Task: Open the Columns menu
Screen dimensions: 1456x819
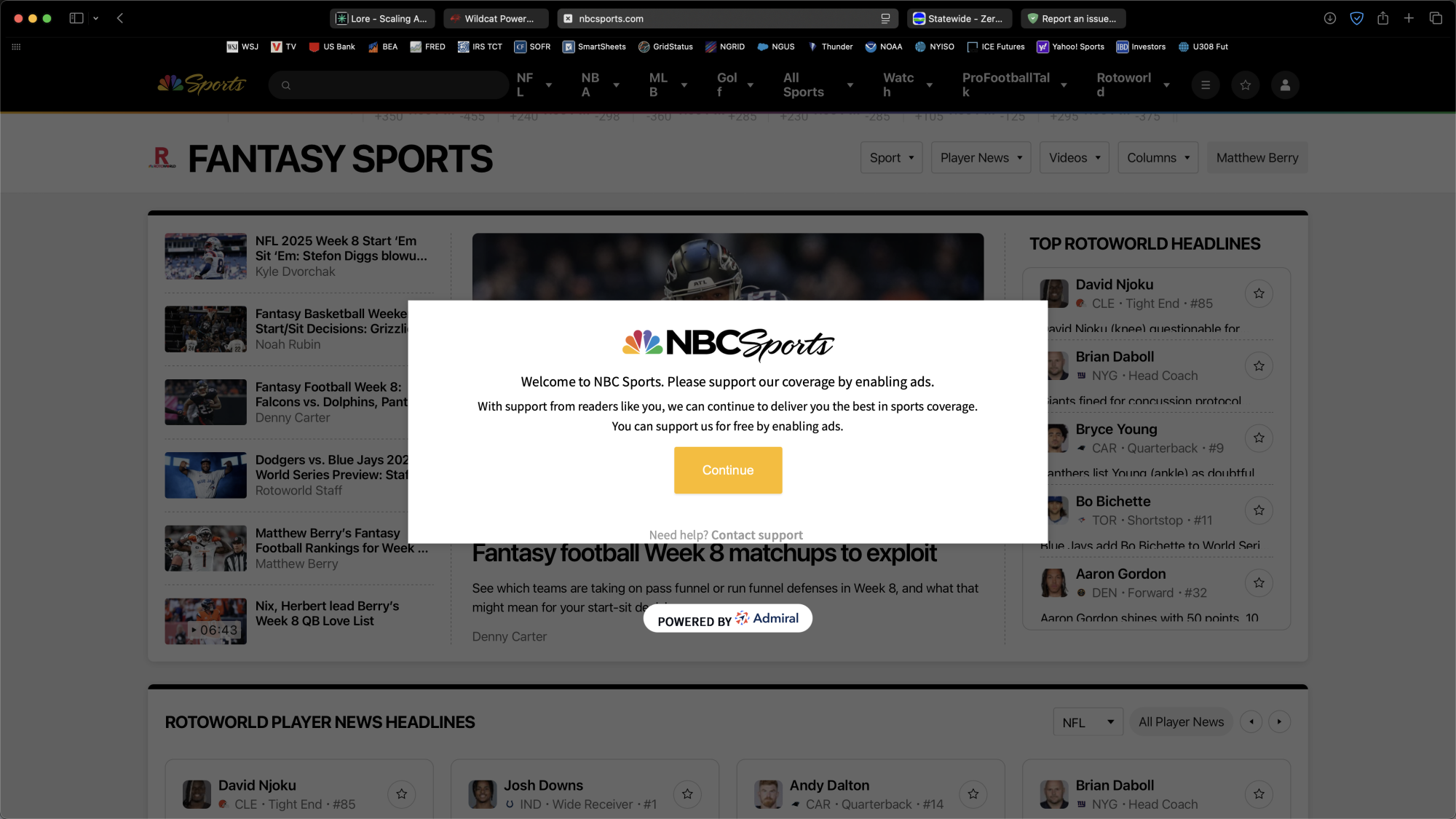Action: (x=1158, y=158)
